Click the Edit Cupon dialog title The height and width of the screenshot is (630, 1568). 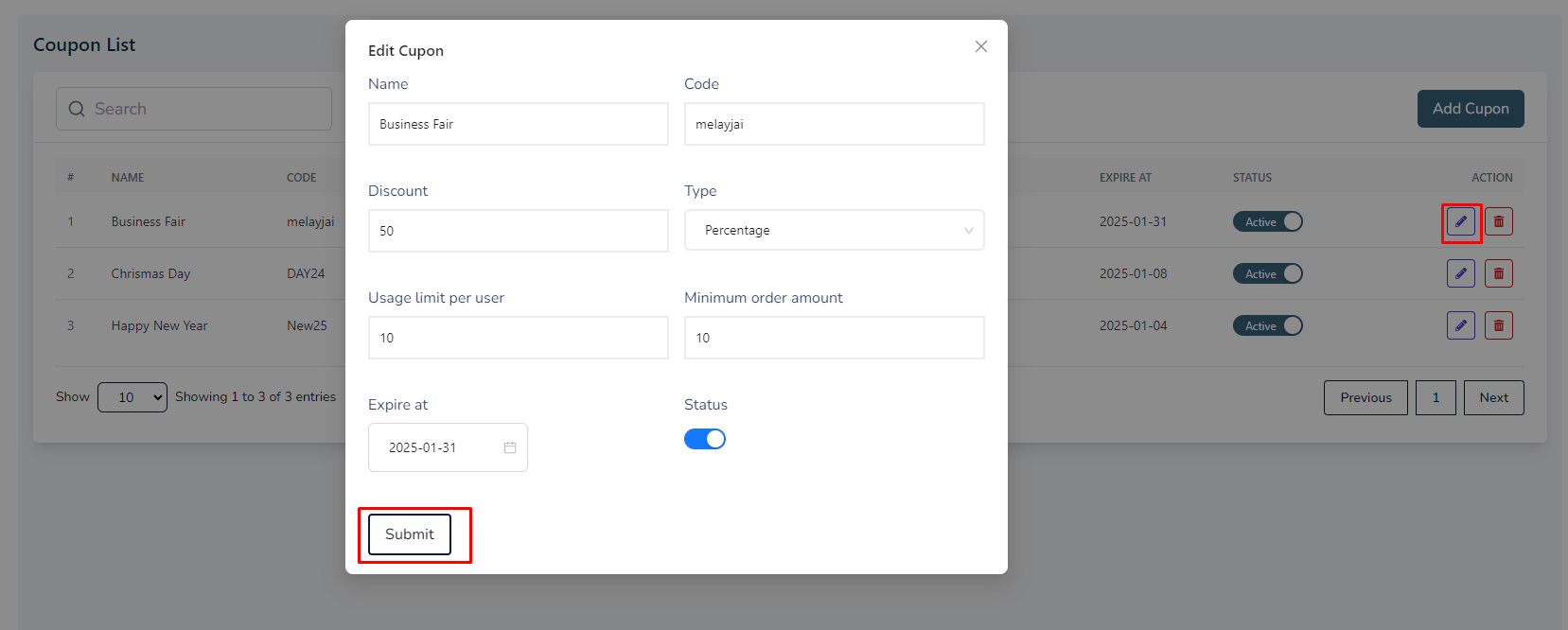point(406,51)
